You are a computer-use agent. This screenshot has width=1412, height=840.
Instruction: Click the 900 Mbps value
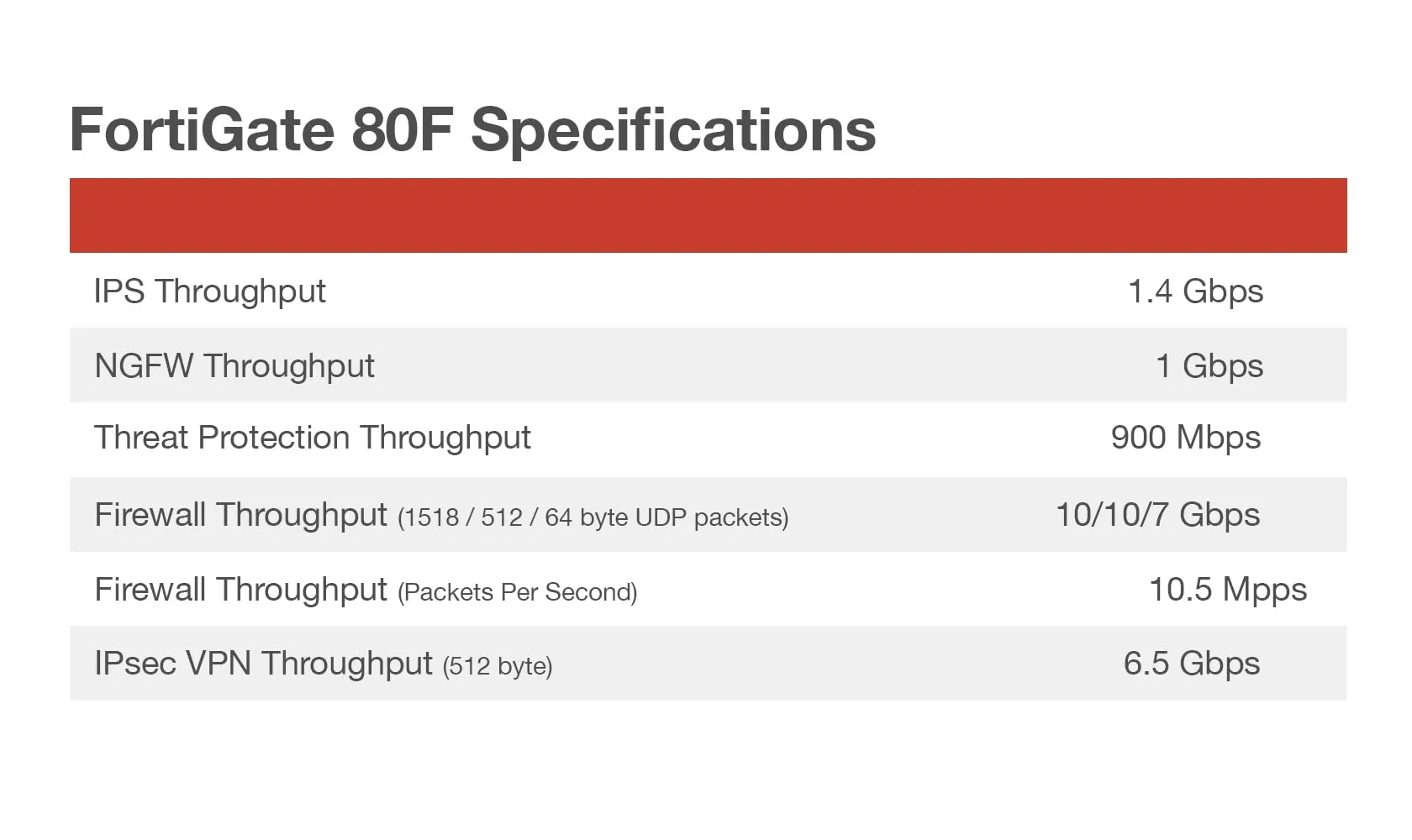(1185, 438)
